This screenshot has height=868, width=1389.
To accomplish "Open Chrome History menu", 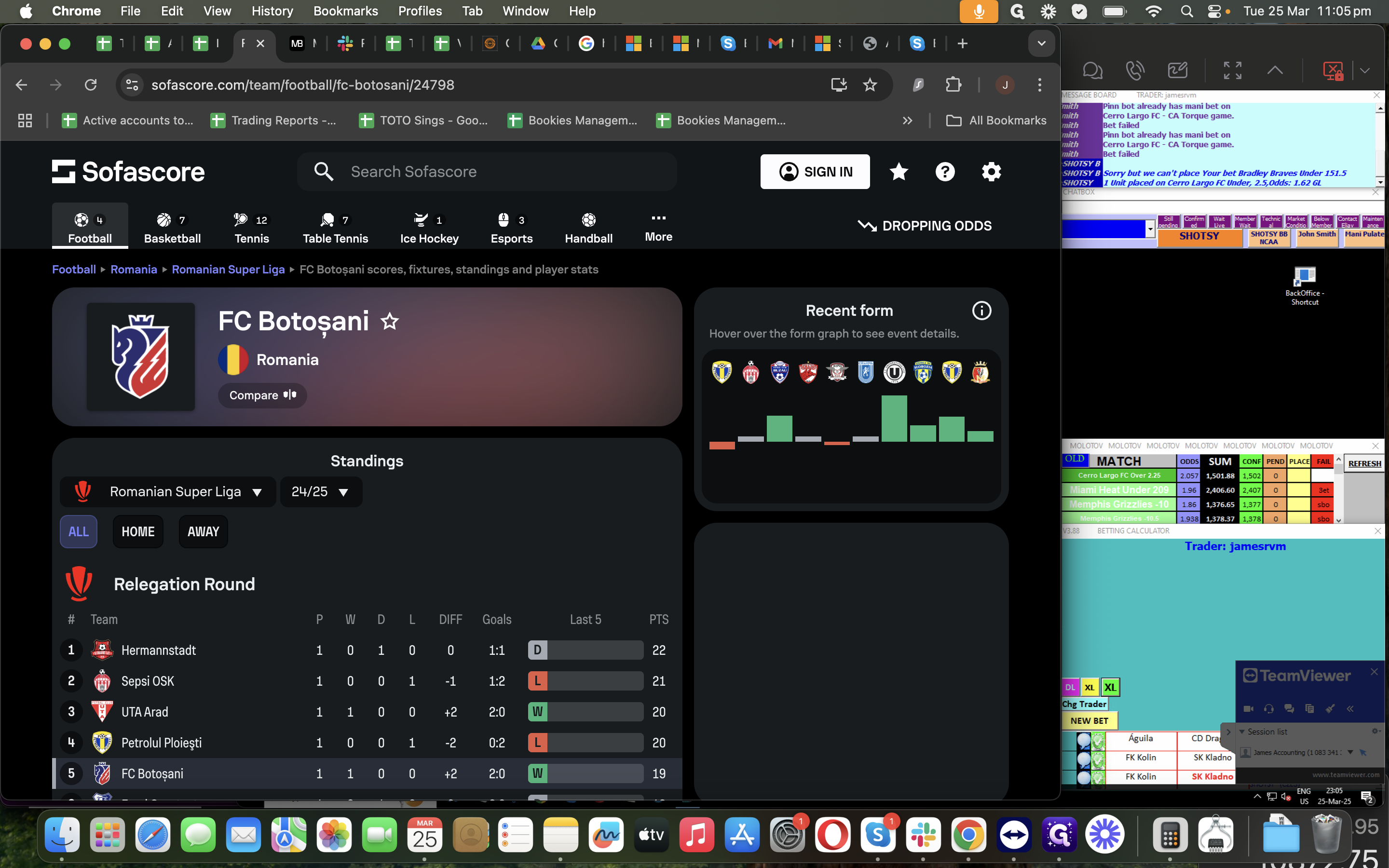I will click(272, 11).
